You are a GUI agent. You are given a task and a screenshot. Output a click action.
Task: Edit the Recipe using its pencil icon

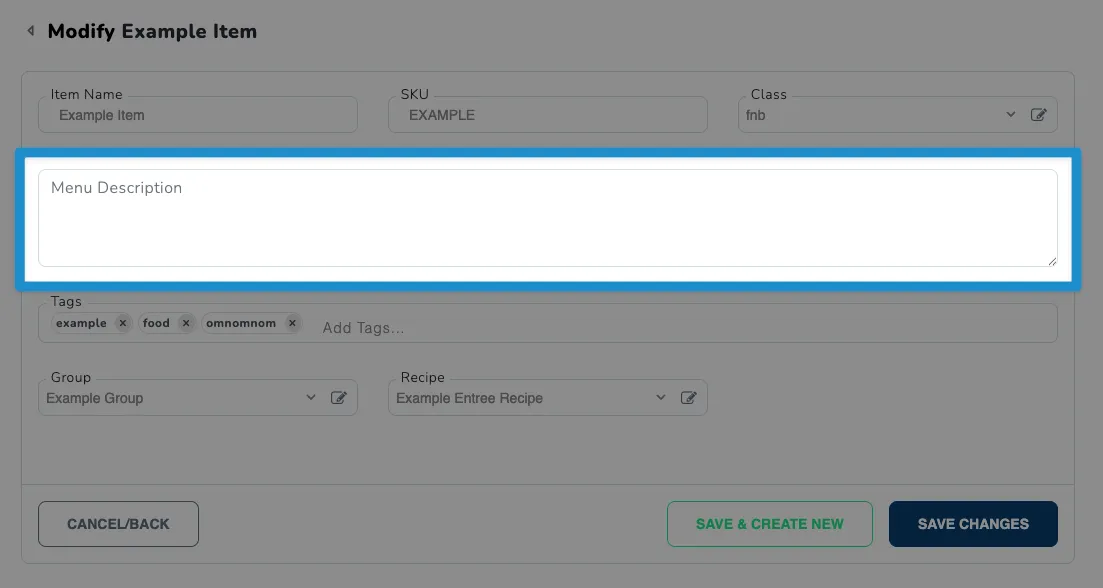pyautogui.click(x=689, y=398)
